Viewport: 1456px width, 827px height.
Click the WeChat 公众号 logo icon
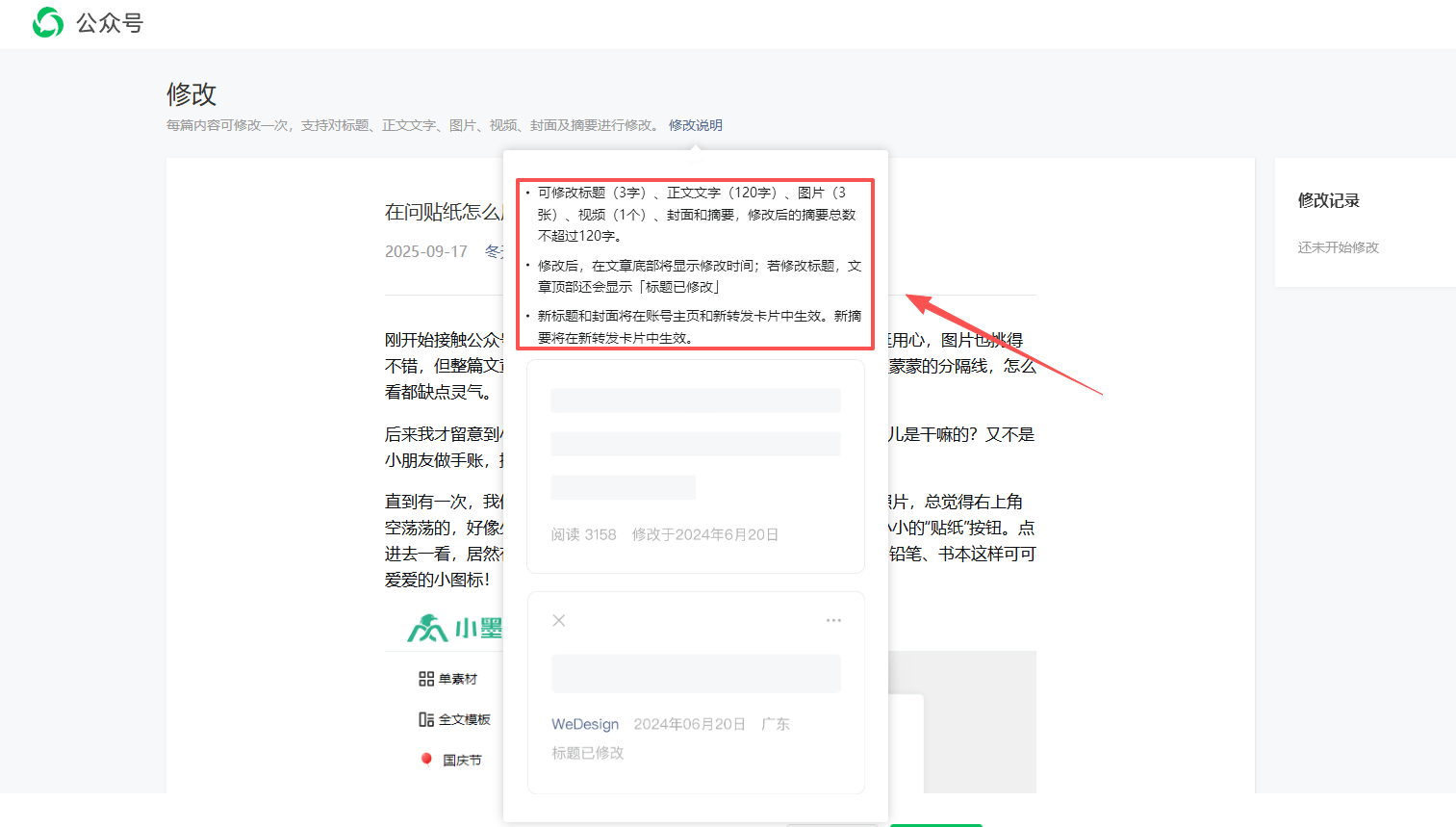point(47,22)
